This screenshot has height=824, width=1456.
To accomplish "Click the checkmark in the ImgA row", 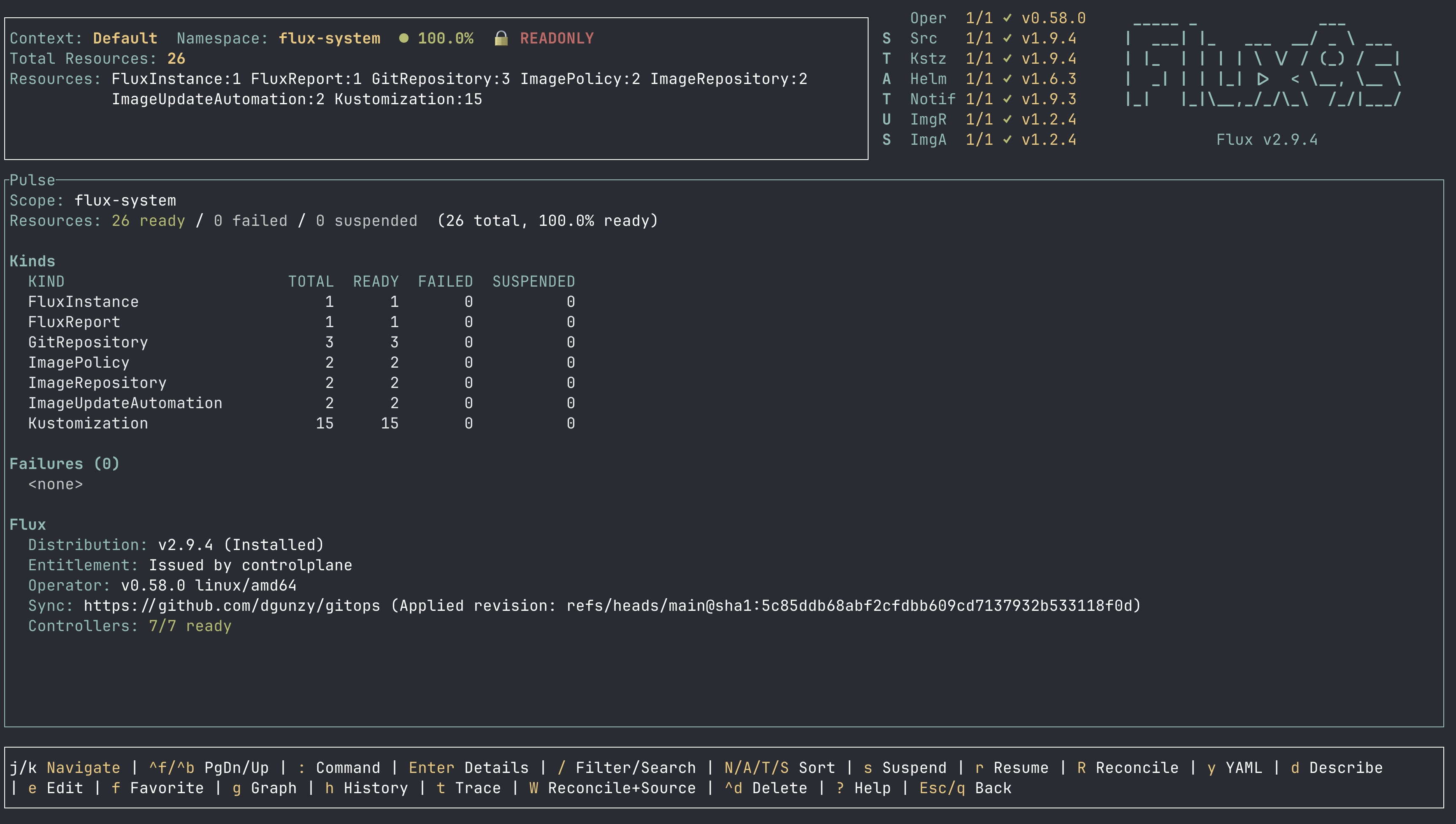I will pyautogui.click(x=1007, y=140).
